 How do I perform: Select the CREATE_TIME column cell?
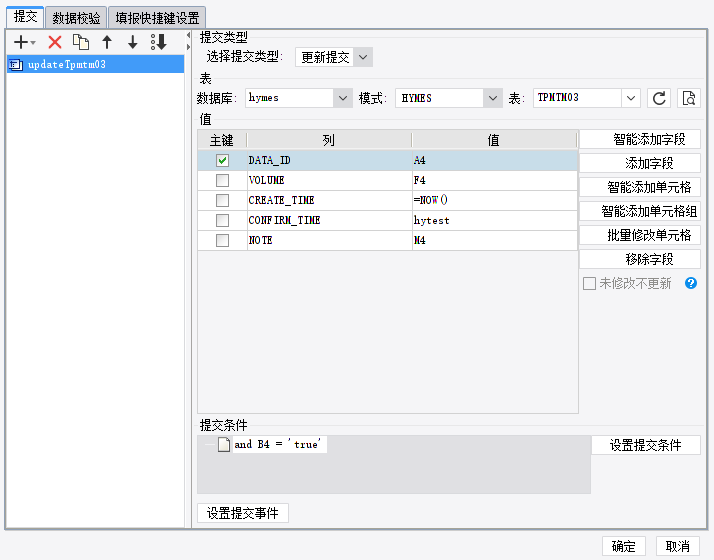tap(329, 200)
